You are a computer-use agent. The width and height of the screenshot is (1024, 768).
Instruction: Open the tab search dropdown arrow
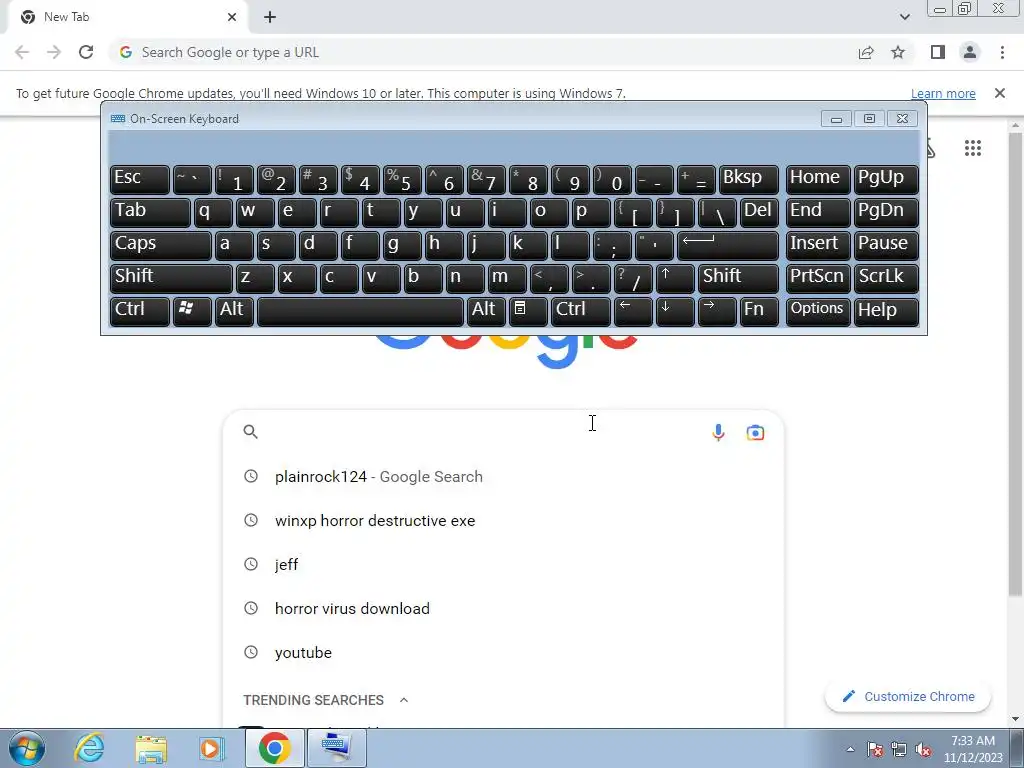tap(904, 17)
